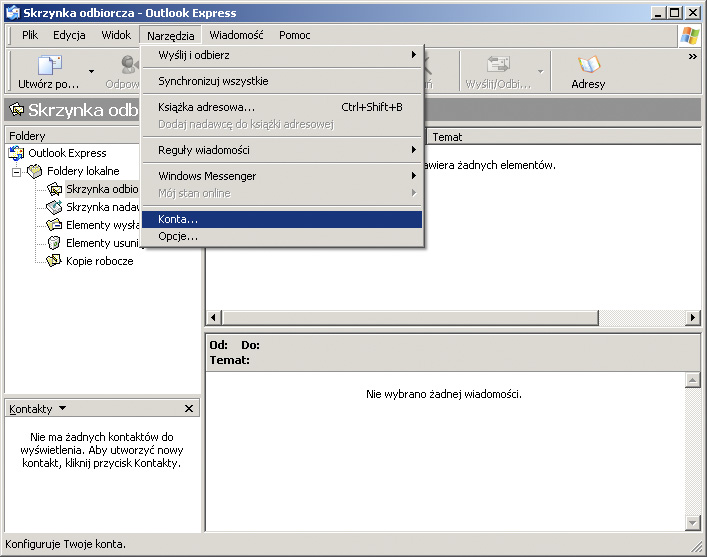Open the Widok menu
The height and width of the screenshot is (557, 707).
[116, 35]
